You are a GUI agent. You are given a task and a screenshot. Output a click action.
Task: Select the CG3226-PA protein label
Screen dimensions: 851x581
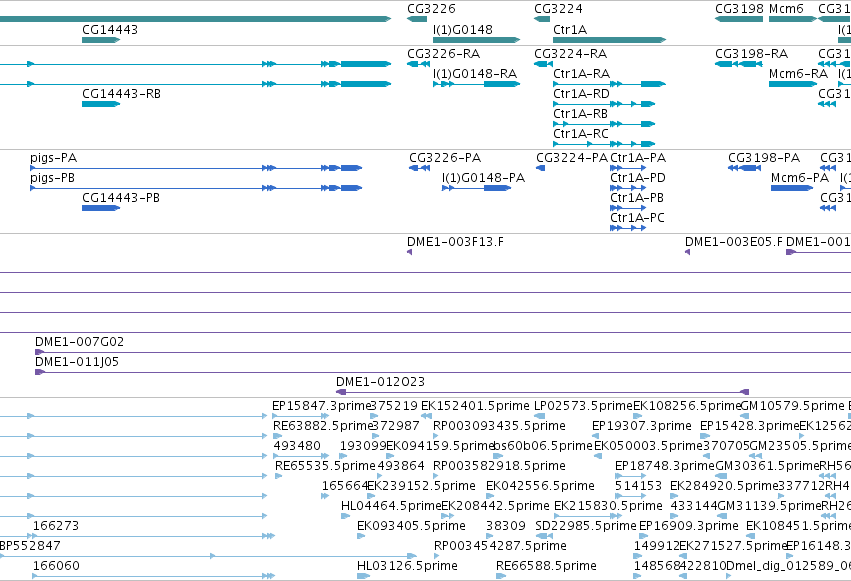click(445, 158)
